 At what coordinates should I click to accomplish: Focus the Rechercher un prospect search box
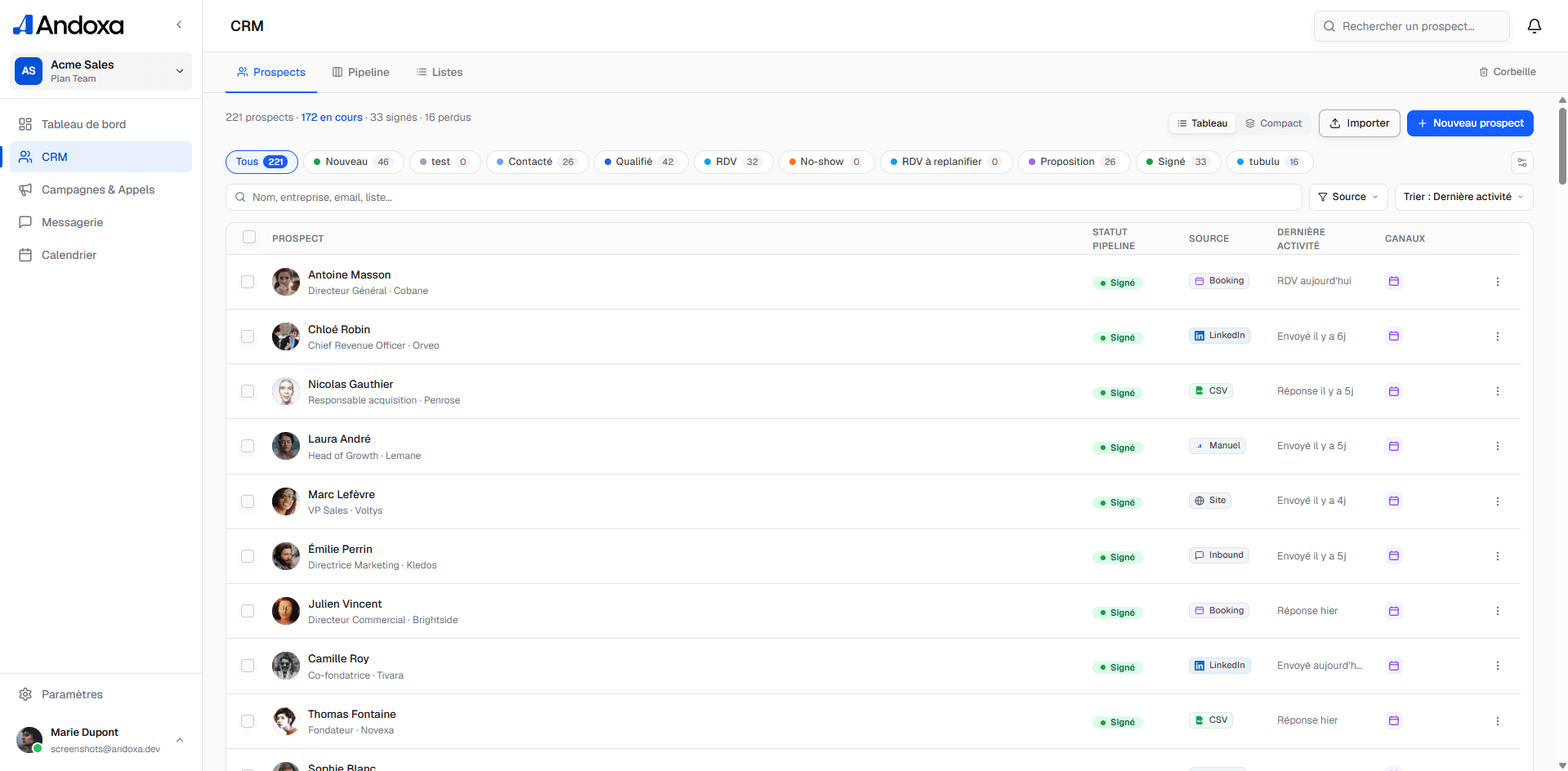pyautogui.click(x=1412, y=26)
